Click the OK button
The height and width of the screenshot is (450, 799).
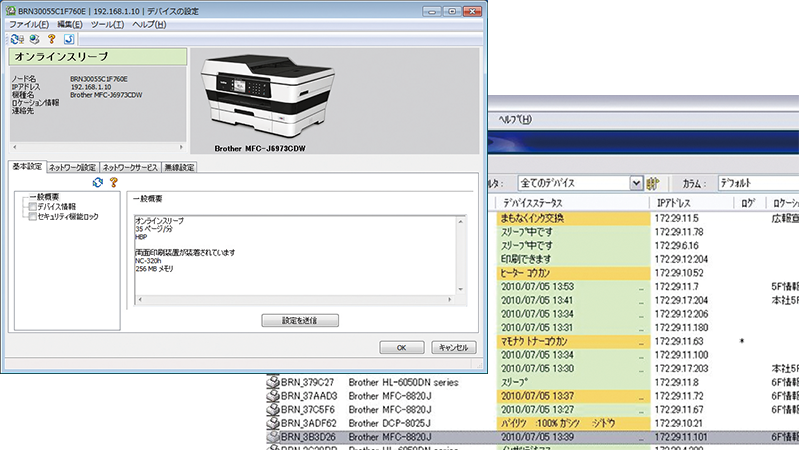(402, 348)
